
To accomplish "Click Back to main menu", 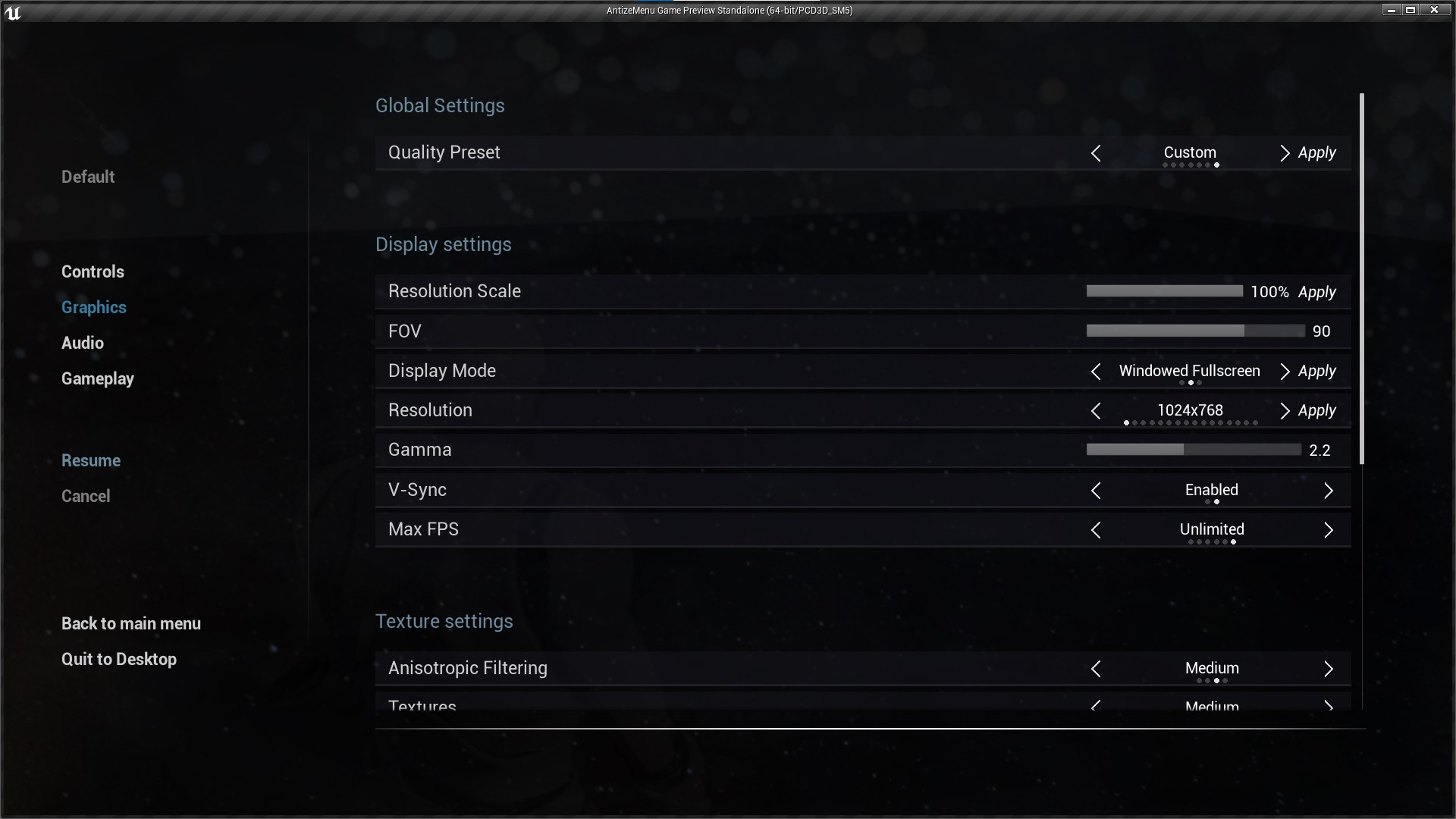I will click(x=131, y=623).
